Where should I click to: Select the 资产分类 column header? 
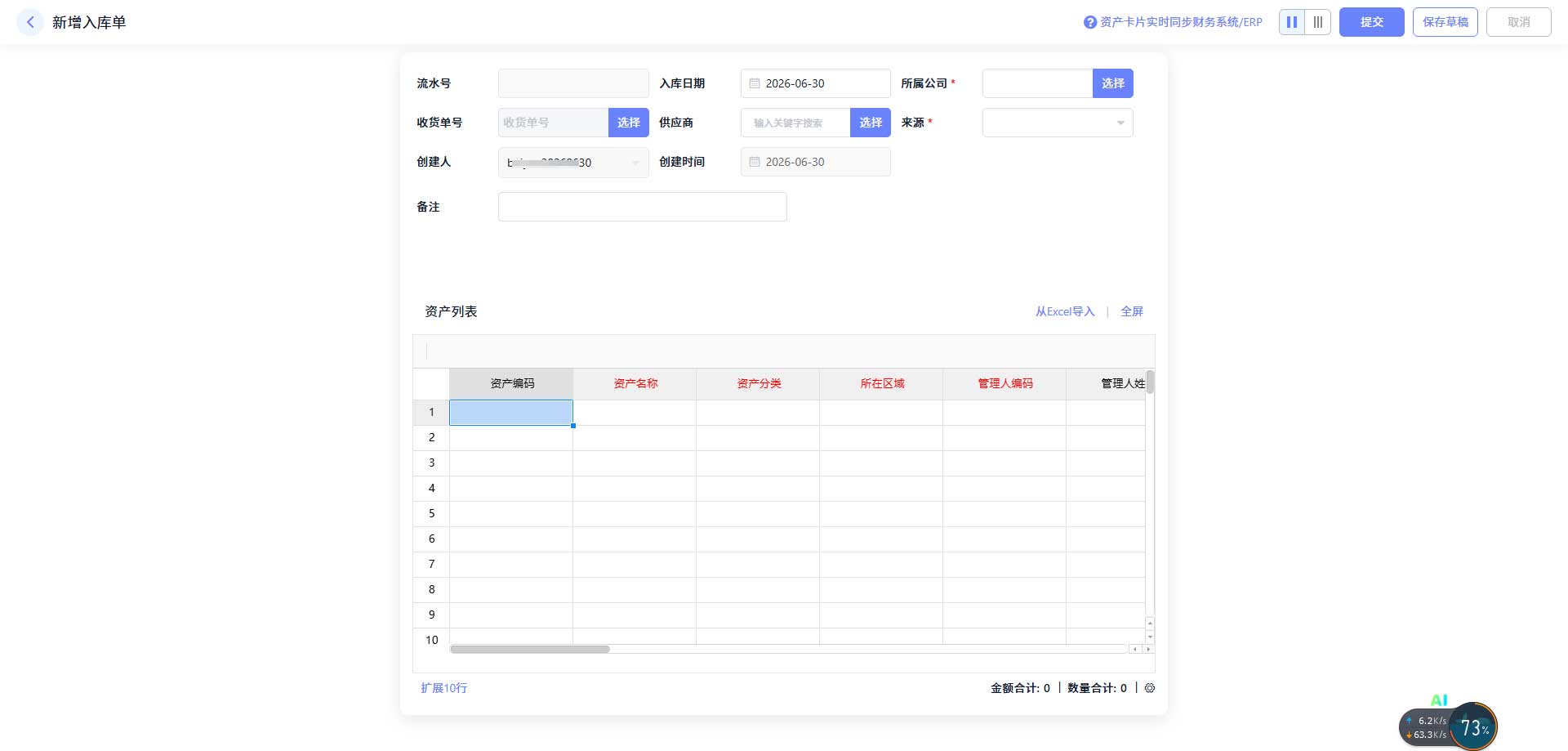(x=759, y=383)
